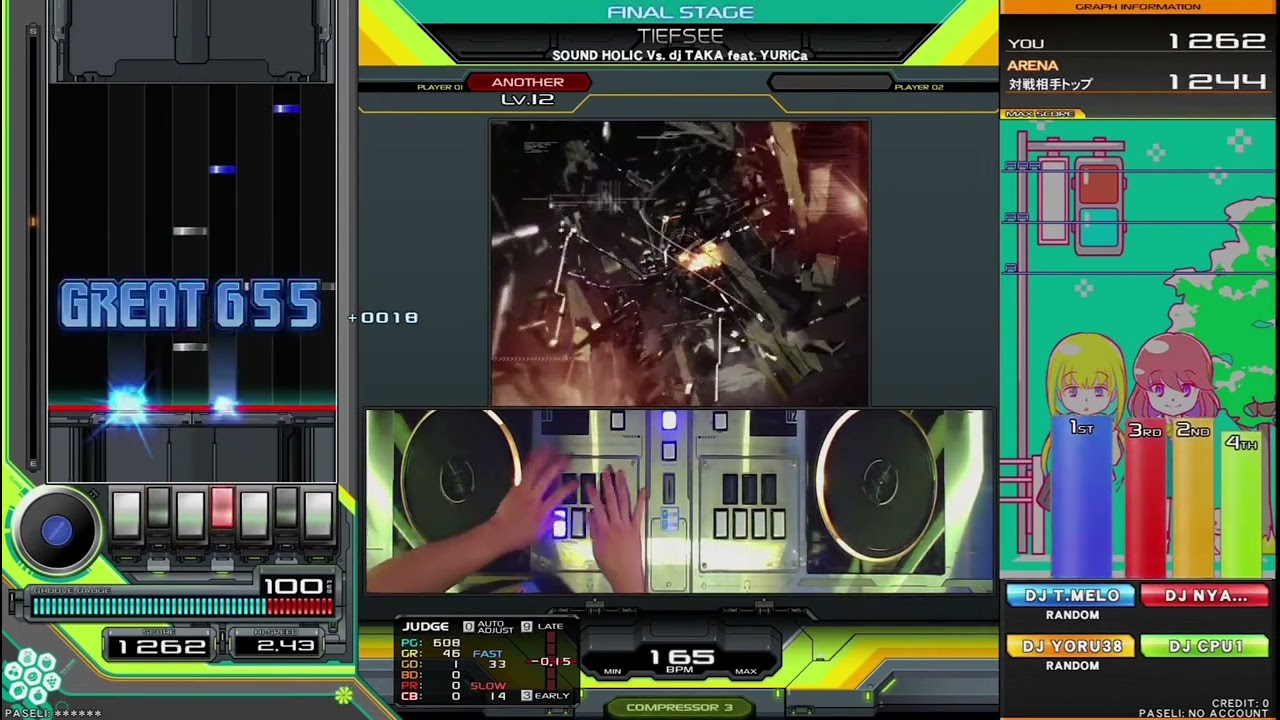
Task: Click the PR: 0 count
Action: click(430, 686)
